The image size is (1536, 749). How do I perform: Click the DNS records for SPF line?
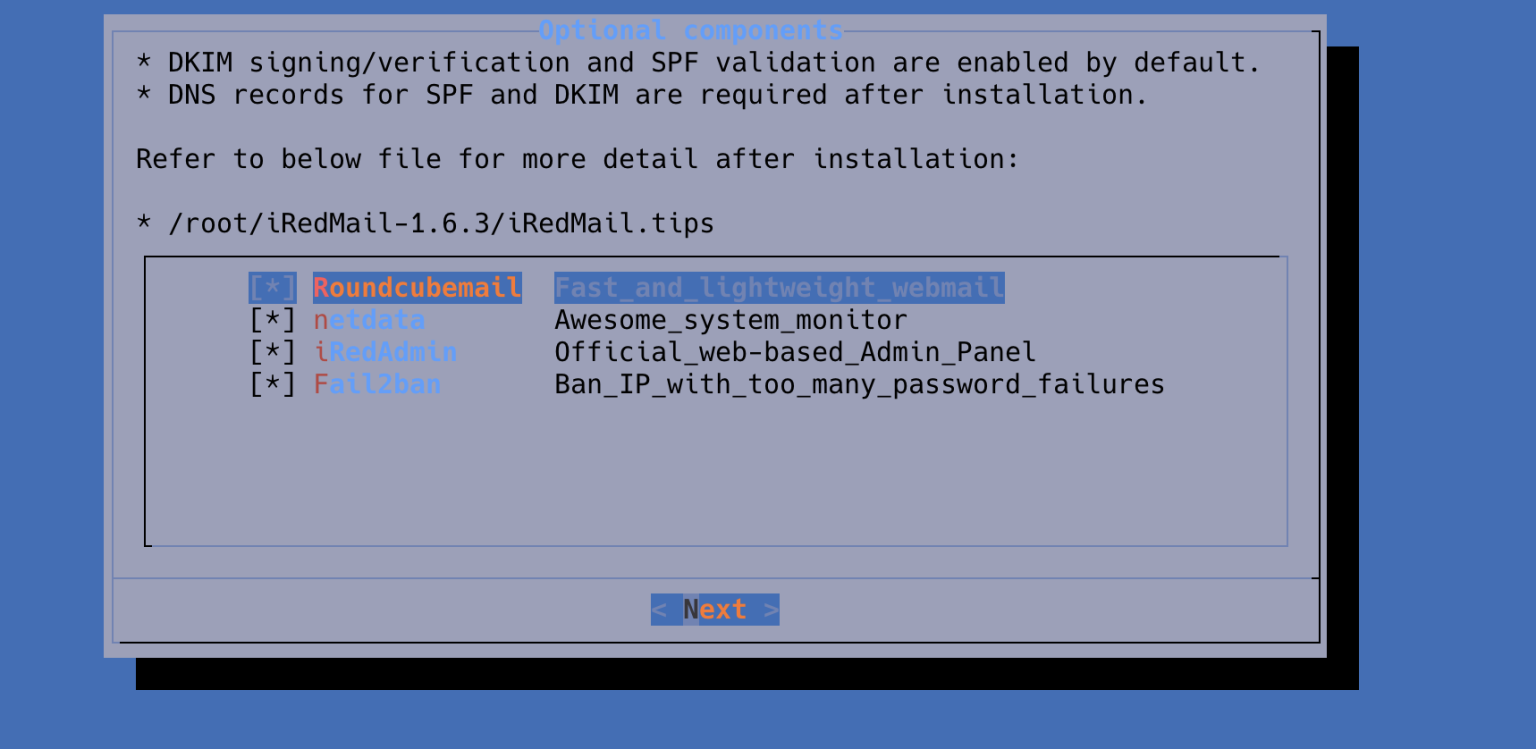pyautogui.click(x=642, y=95)
